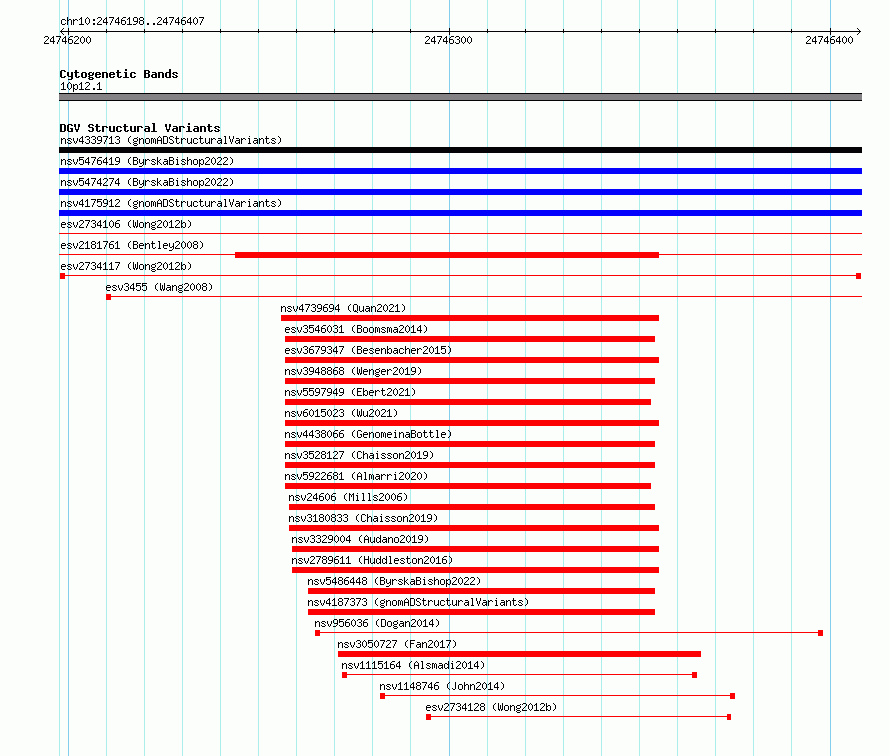Click the esv2734106 Wong2012b label
Viewport: 890px width, 756px height.
pyautogui.click(x=126, y=224)
